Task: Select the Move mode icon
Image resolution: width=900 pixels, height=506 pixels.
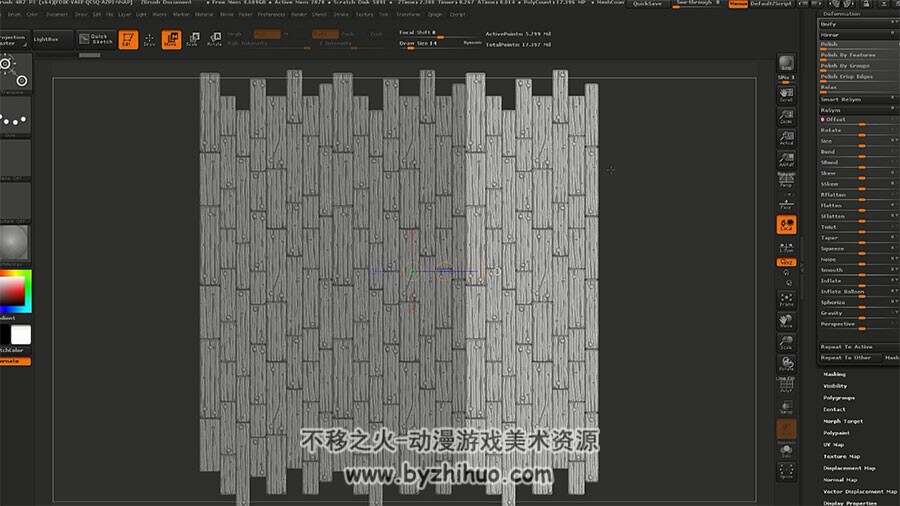Action: click(x=171, y=40)
